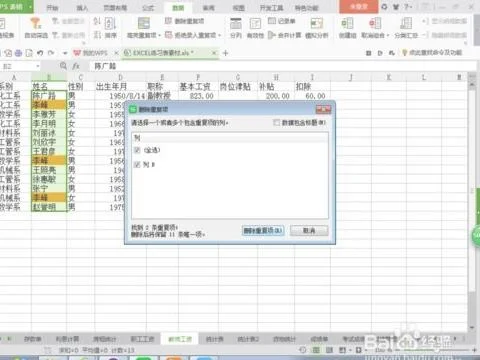Viewport: 480px width, 360px height.
Task: Click the vertical scrollbar down arrow
Action: (x=472, y=327)
